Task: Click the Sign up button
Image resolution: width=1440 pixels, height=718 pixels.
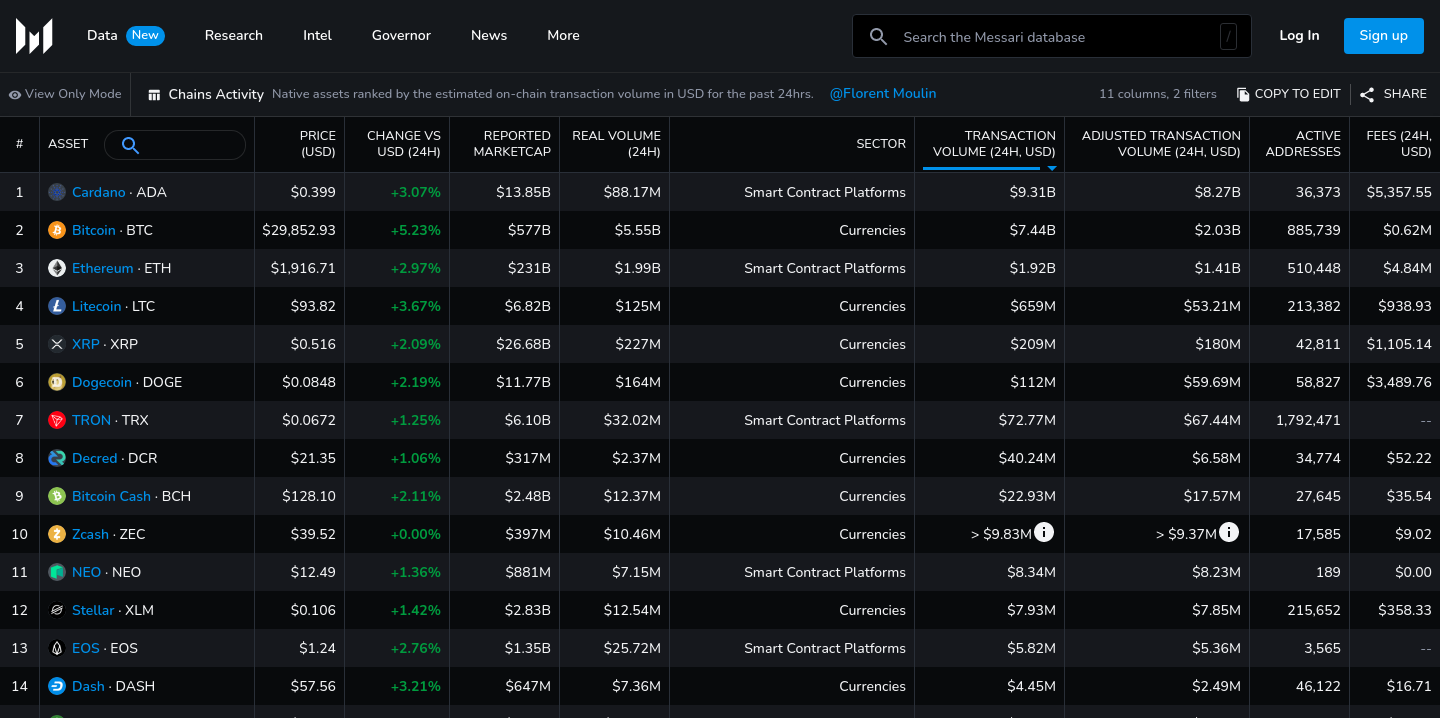Action: (x=1384, y=36)
